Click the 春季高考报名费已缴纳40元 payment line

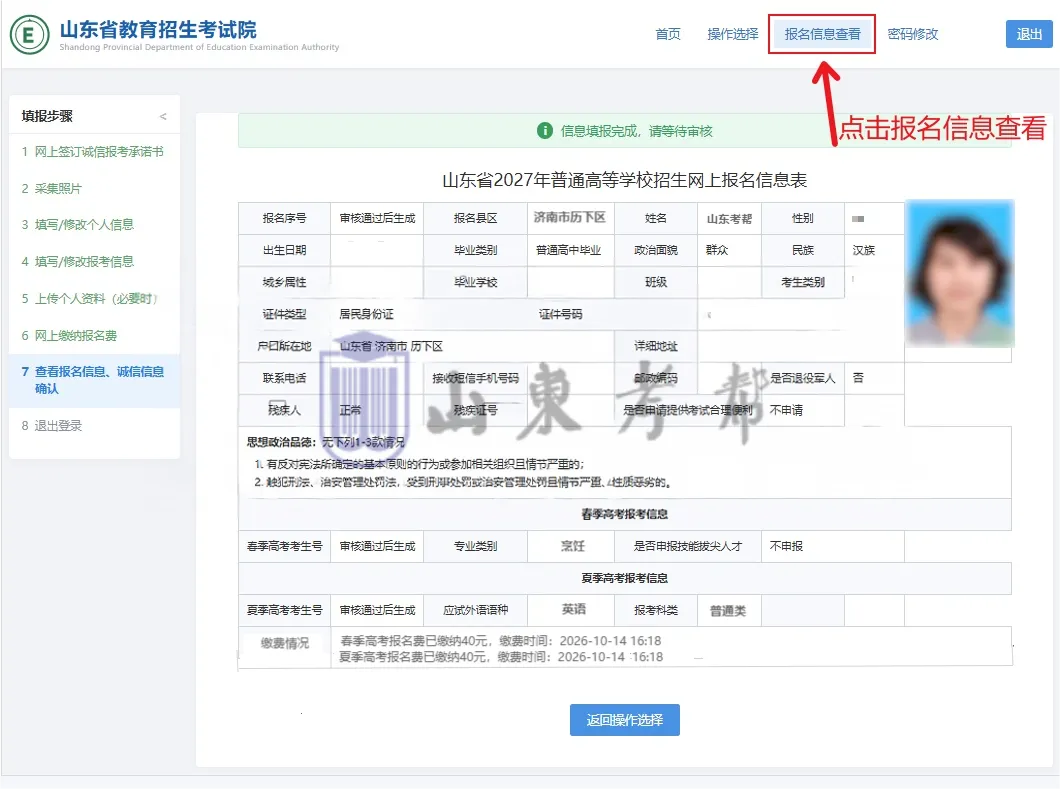pyautogui.click(x=501, y=640)
